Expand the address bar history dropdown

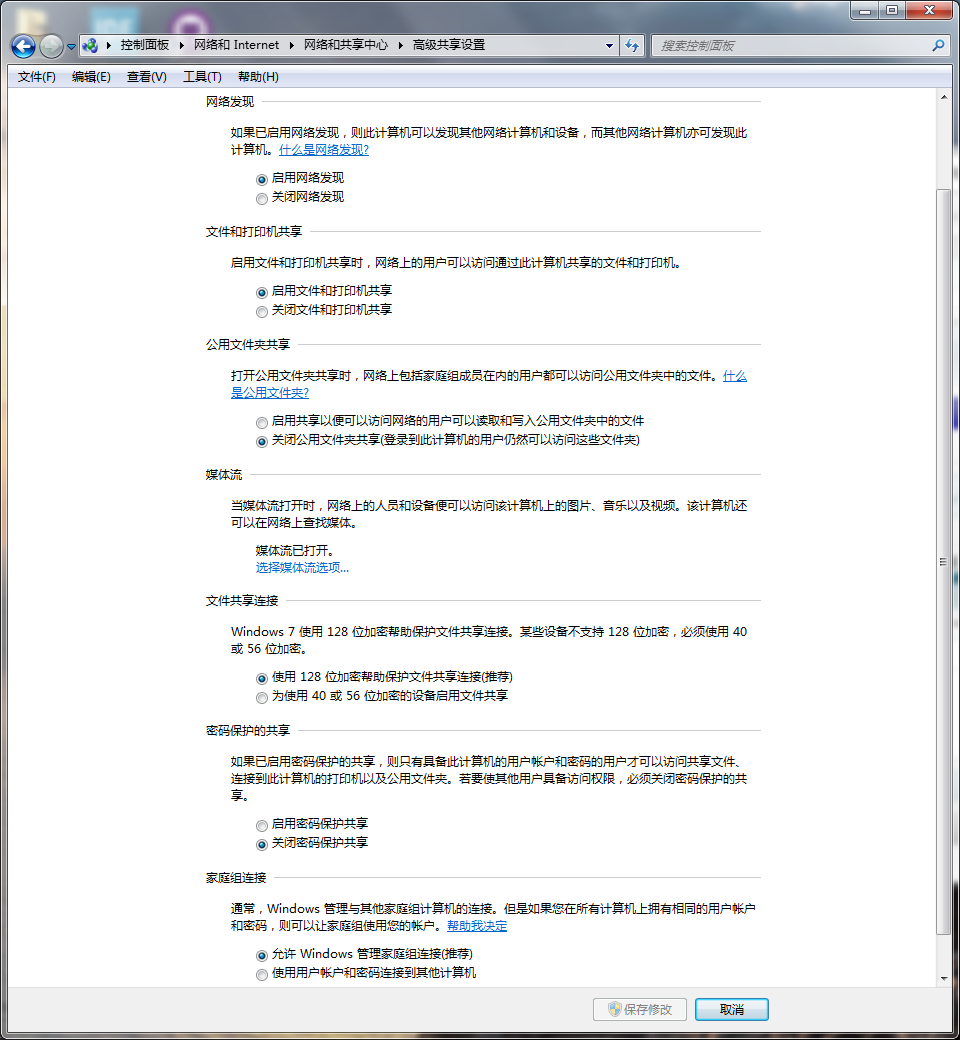pyautogui.click(x=610, y=46)
